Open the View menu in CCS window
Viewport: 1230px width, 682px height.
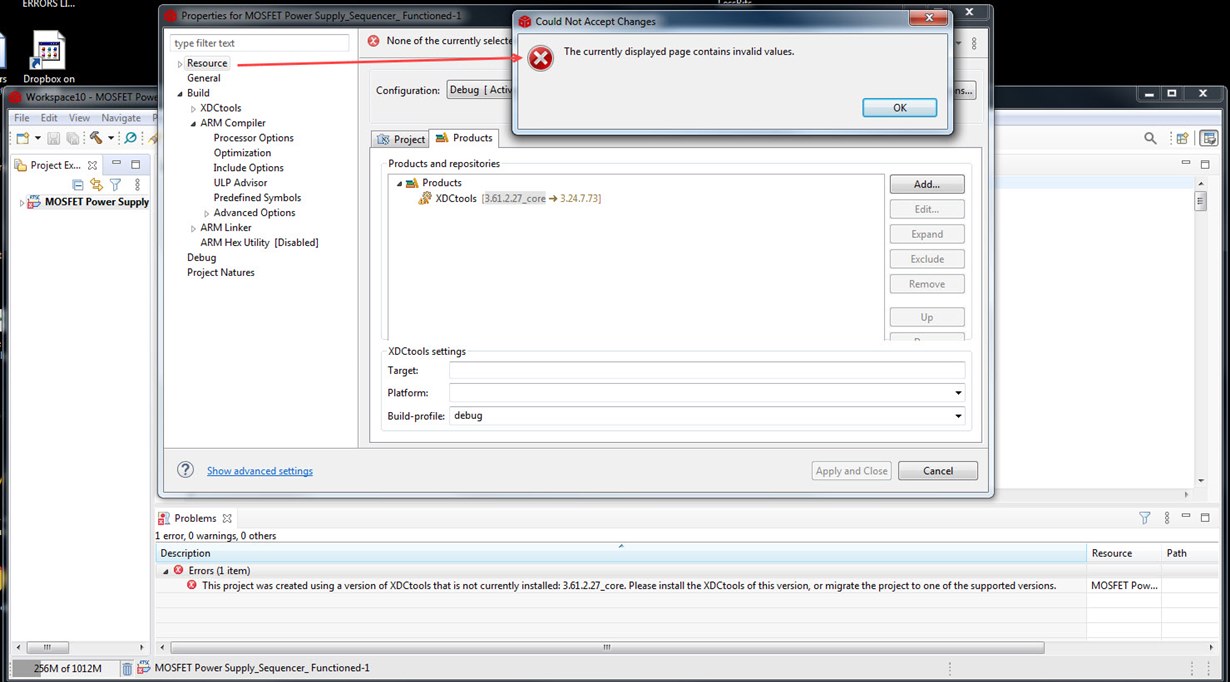point(79,118)
